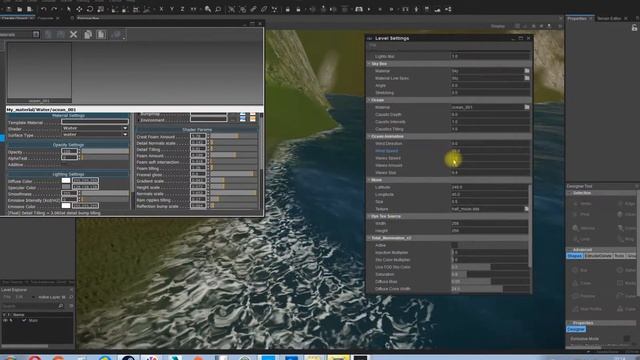Viewport: 640px width, 360px height.
Task: Constrain to Z axis in toolbar
Action: [x=182, y=9]
